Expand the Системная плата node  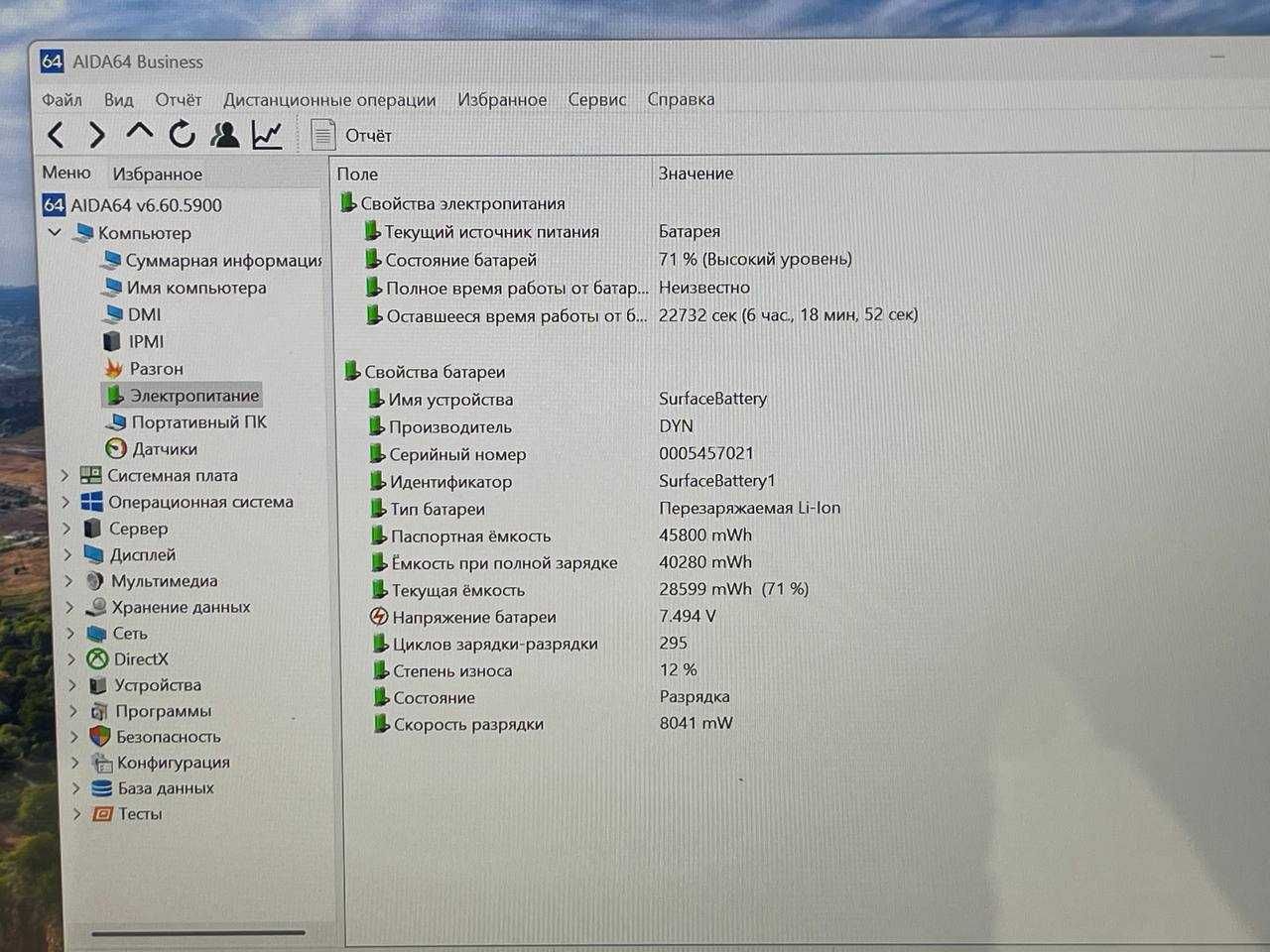click(x=64, y=475)
